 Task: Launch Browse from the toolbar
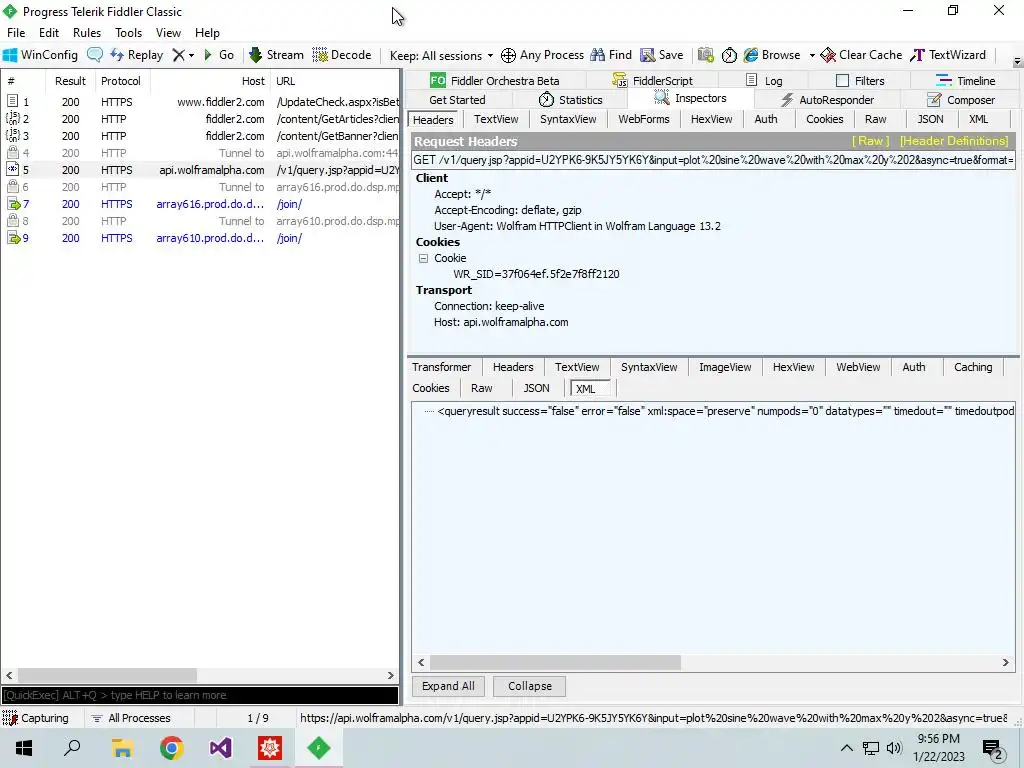(772, 55)
